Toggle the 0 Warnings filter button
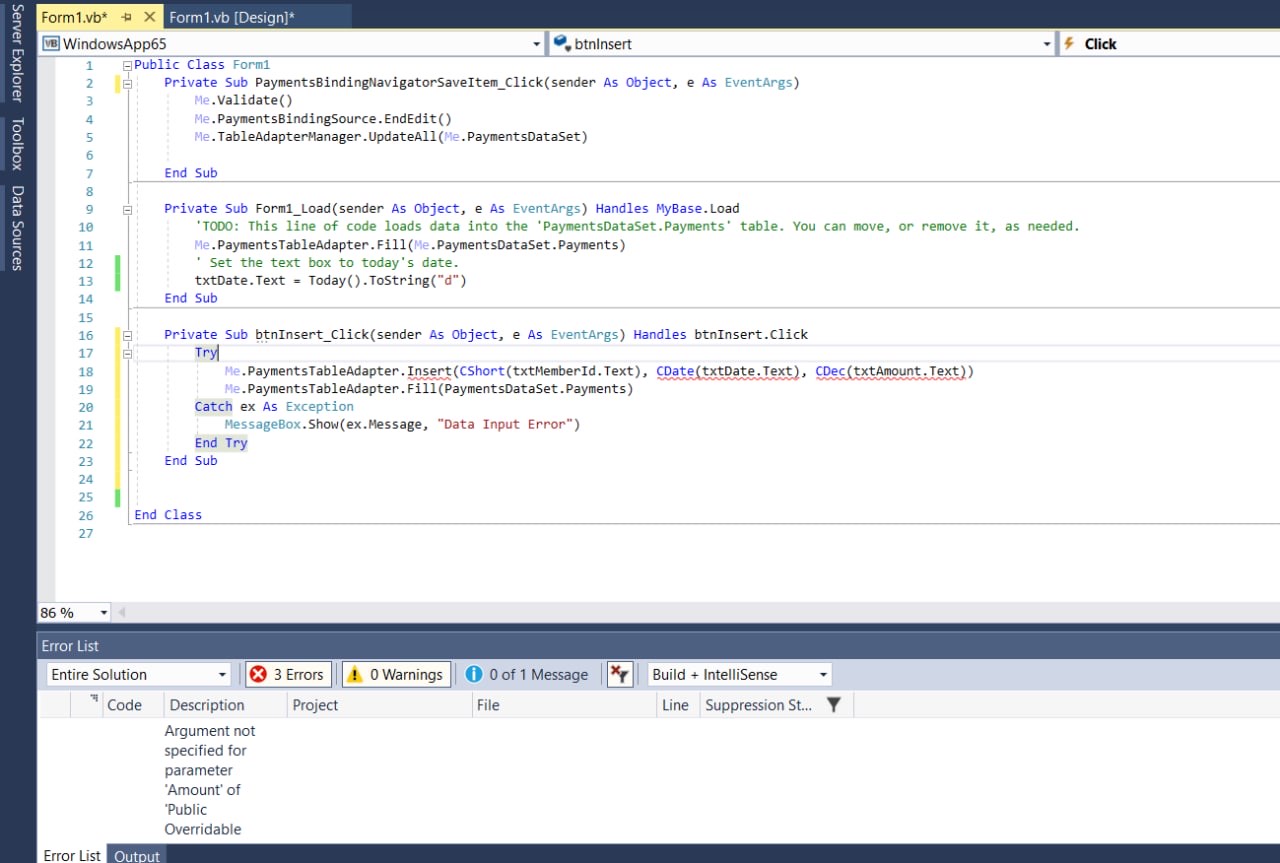This screenshot has height=863, width=1280. 396,674
